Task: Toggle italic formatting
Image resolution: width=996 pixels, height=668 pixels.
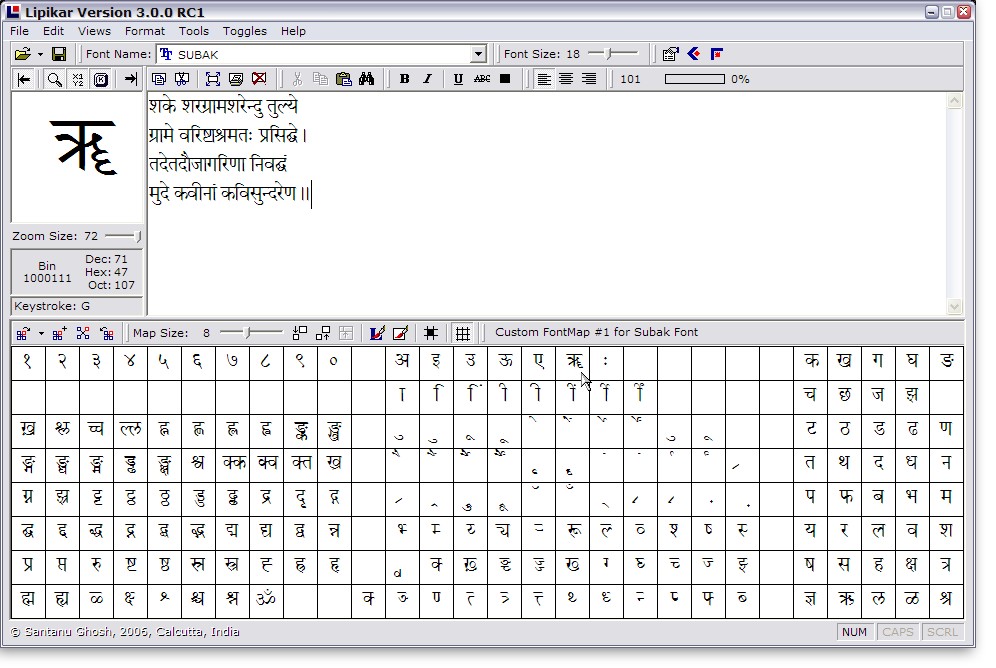Action: click(x=427, y=79)
